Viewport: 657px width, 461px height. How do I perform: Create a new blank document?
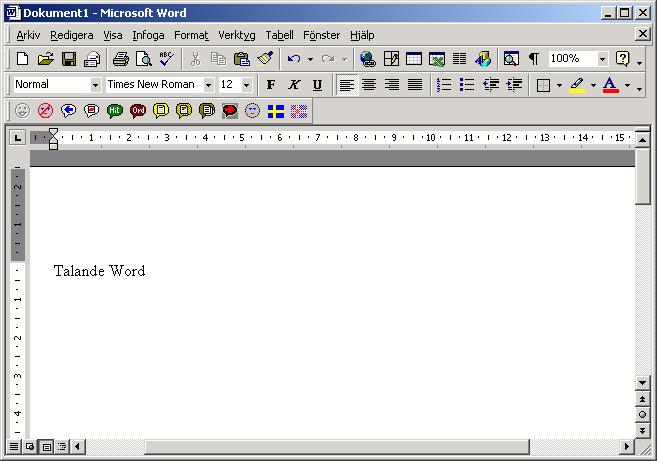tap(22, 59)
